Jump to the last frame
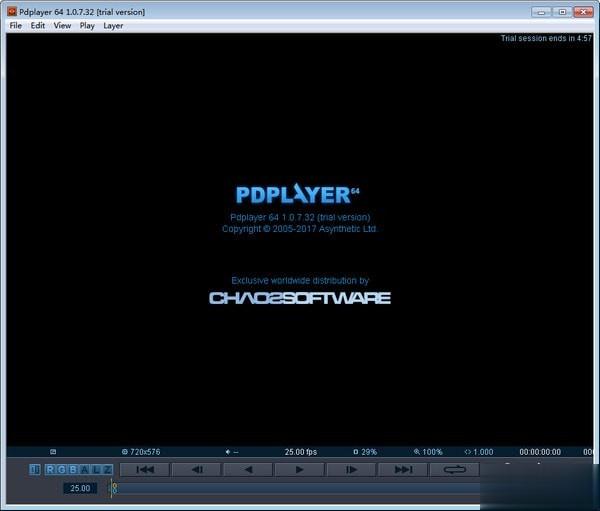Viewport: 600px width, 511px height. pyautogui.click(x=403, y=469)
